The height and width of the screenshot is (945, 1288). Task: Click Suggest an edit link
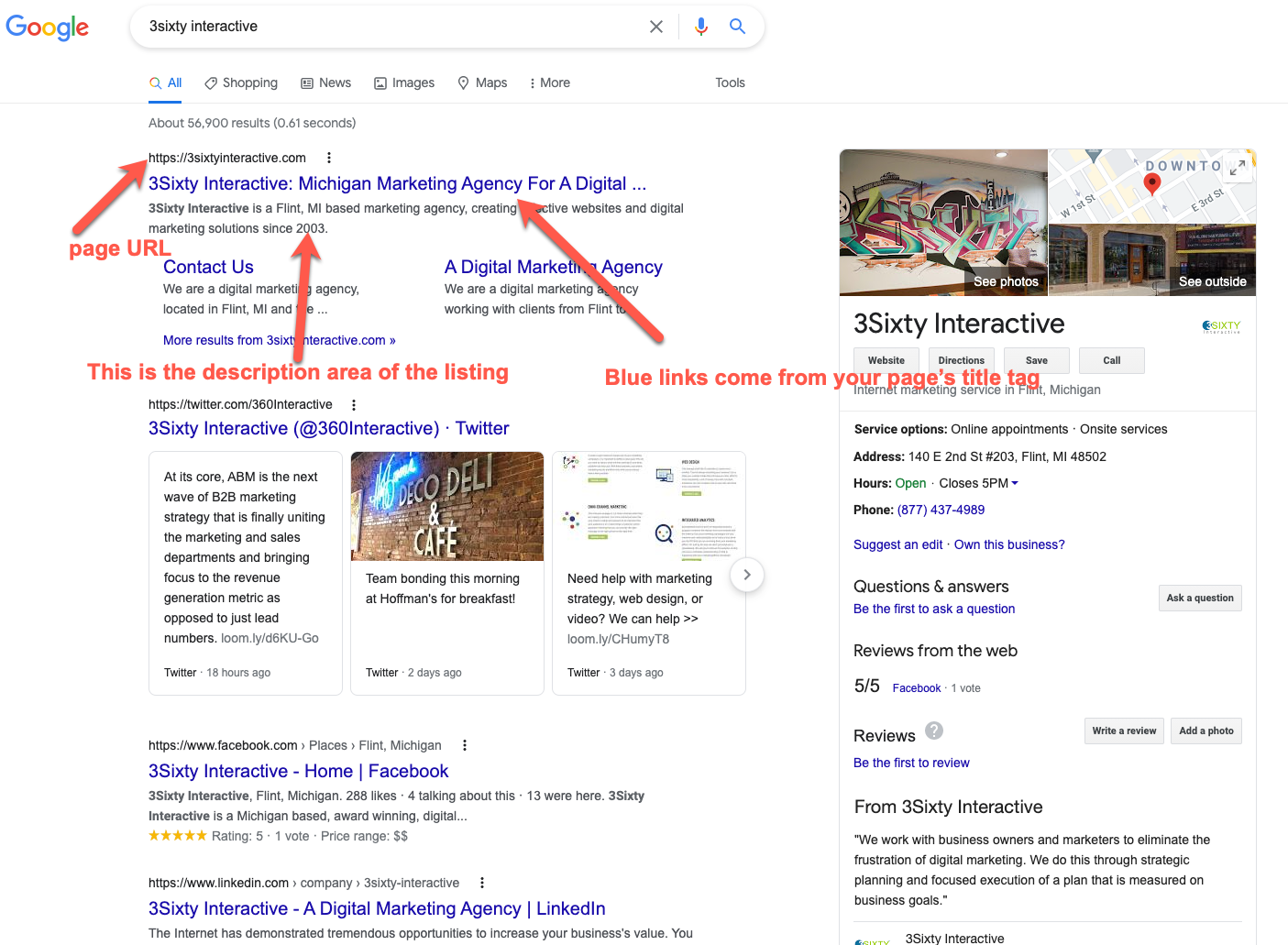[897, 544]
